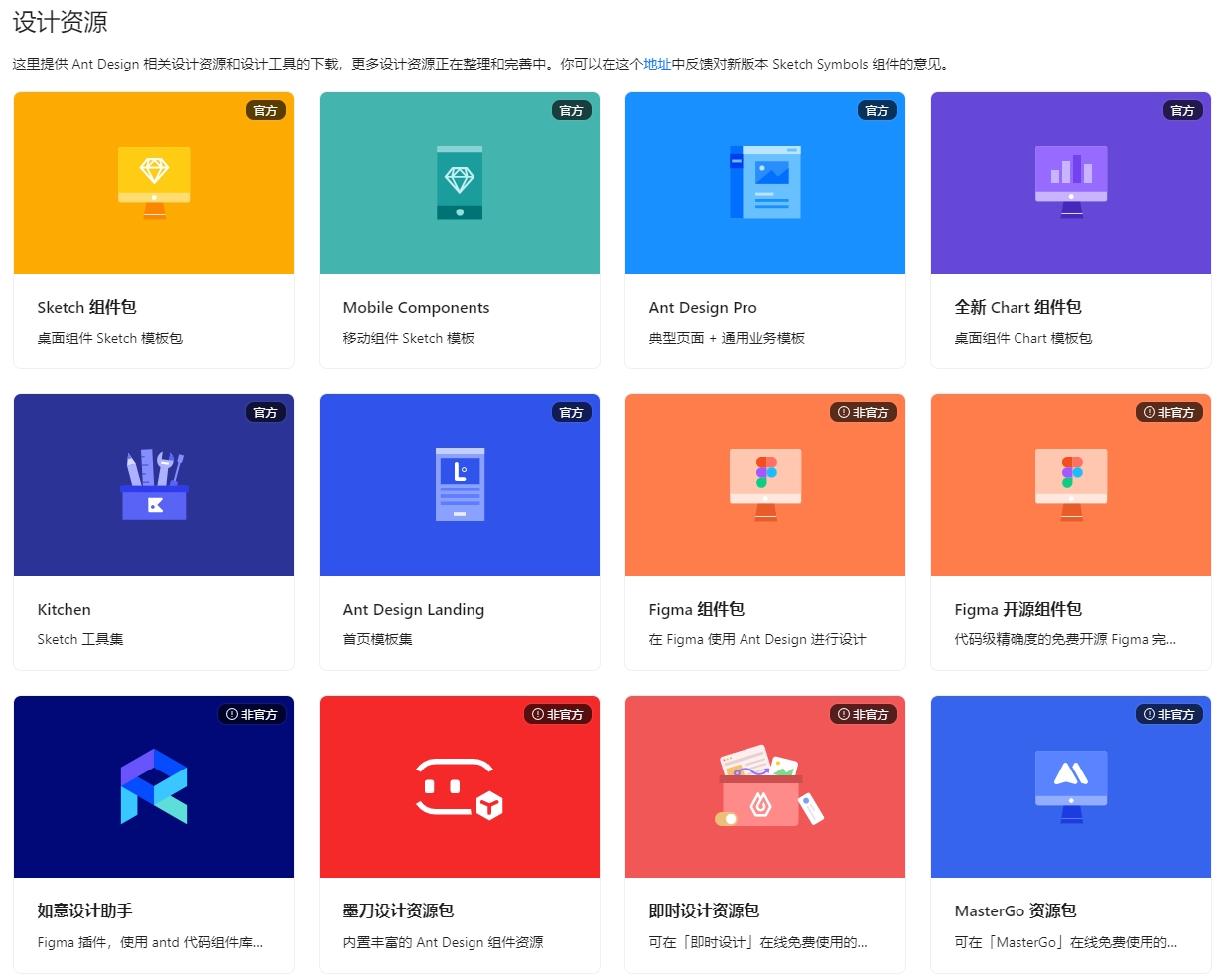
Task: Click description 内置丰富的 Ant Design 组件资源
Action: 444,942
